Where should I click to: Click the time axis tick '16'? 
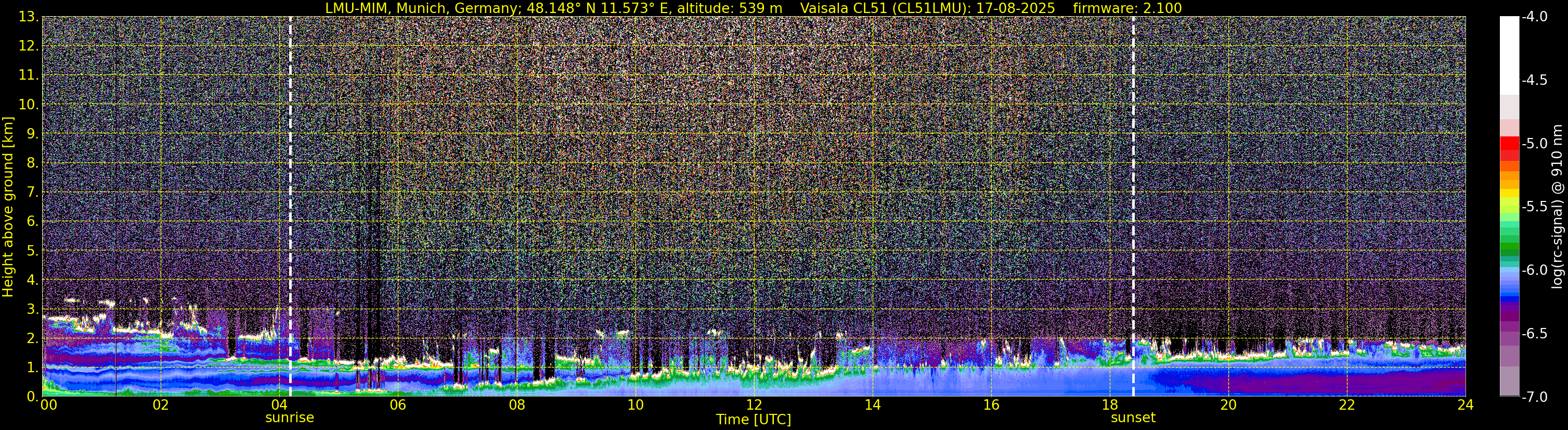(991, 405)
